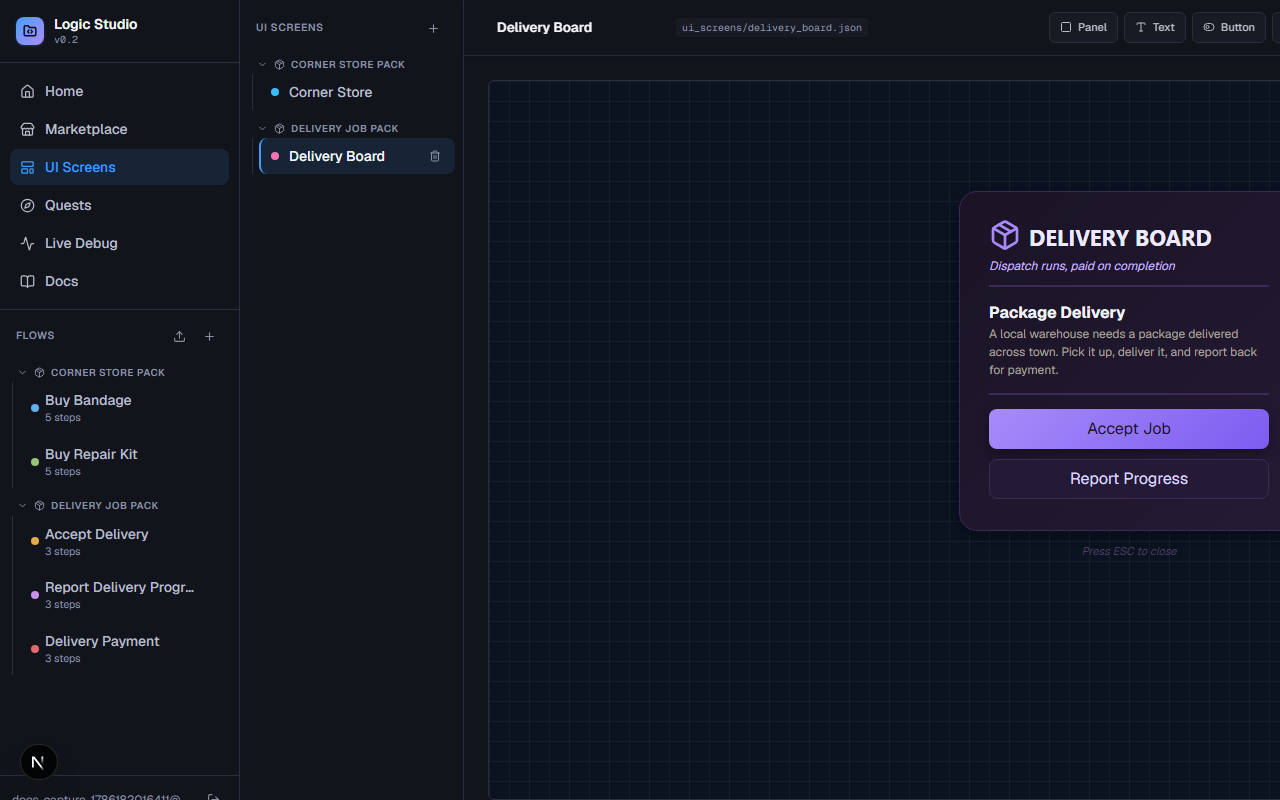This screenshot has height=800, width=1280.
Task: Click the Accept Job button
Action: click(x=1129, y=429)
